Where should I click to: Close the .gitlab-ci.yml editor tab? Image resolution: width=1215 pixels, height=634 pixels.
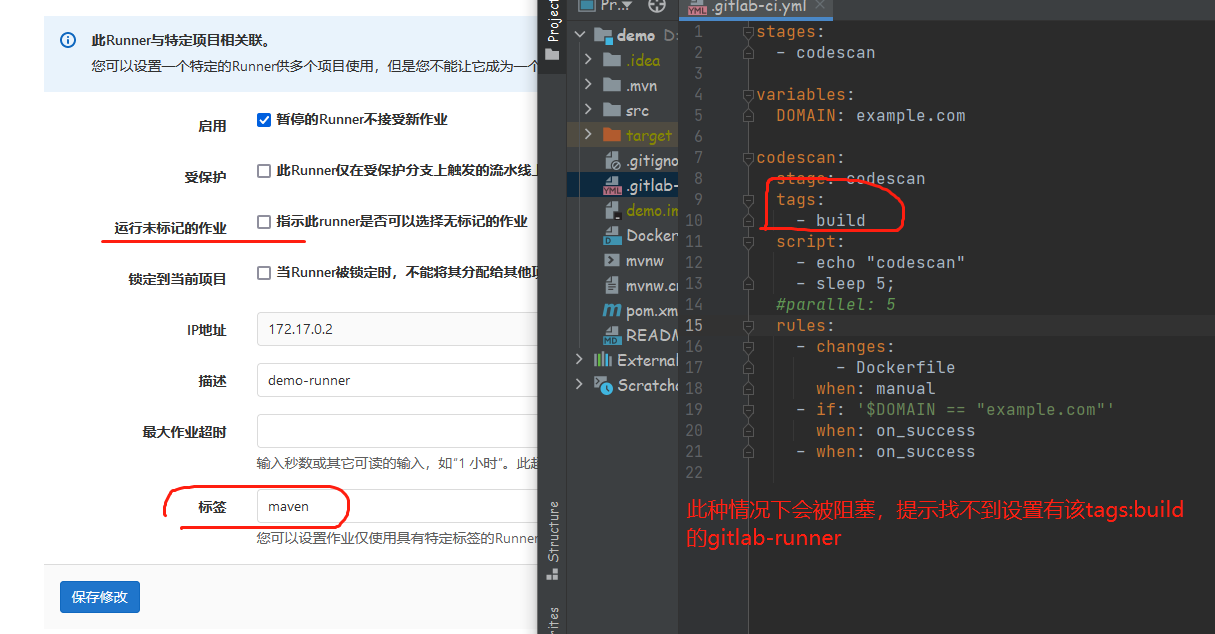[820, 5]
